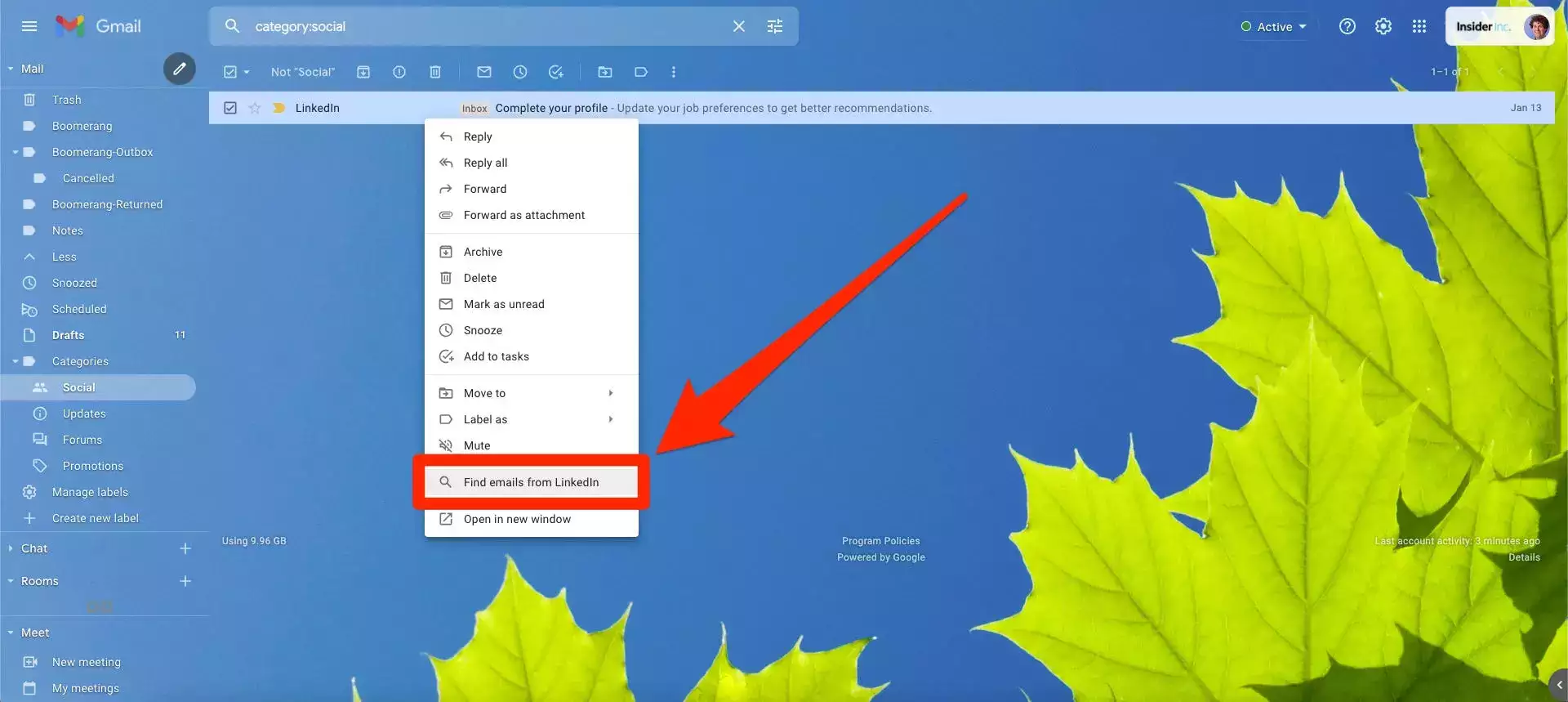
Task: Choose Open in new window
Action: (x=532, y=519)
